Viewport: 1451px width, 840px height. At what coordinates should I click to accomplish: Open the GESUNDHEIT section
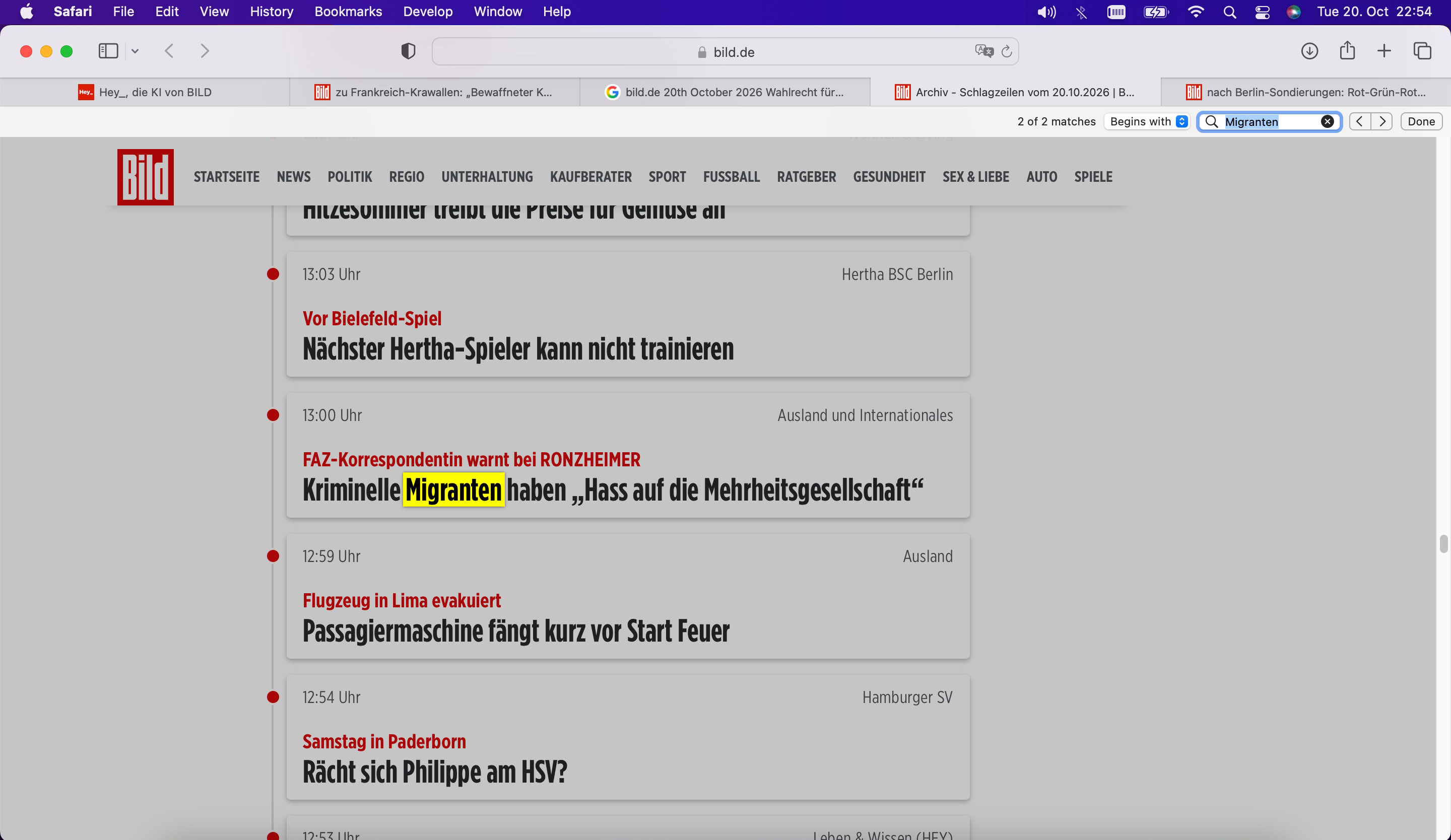point(889,177)
